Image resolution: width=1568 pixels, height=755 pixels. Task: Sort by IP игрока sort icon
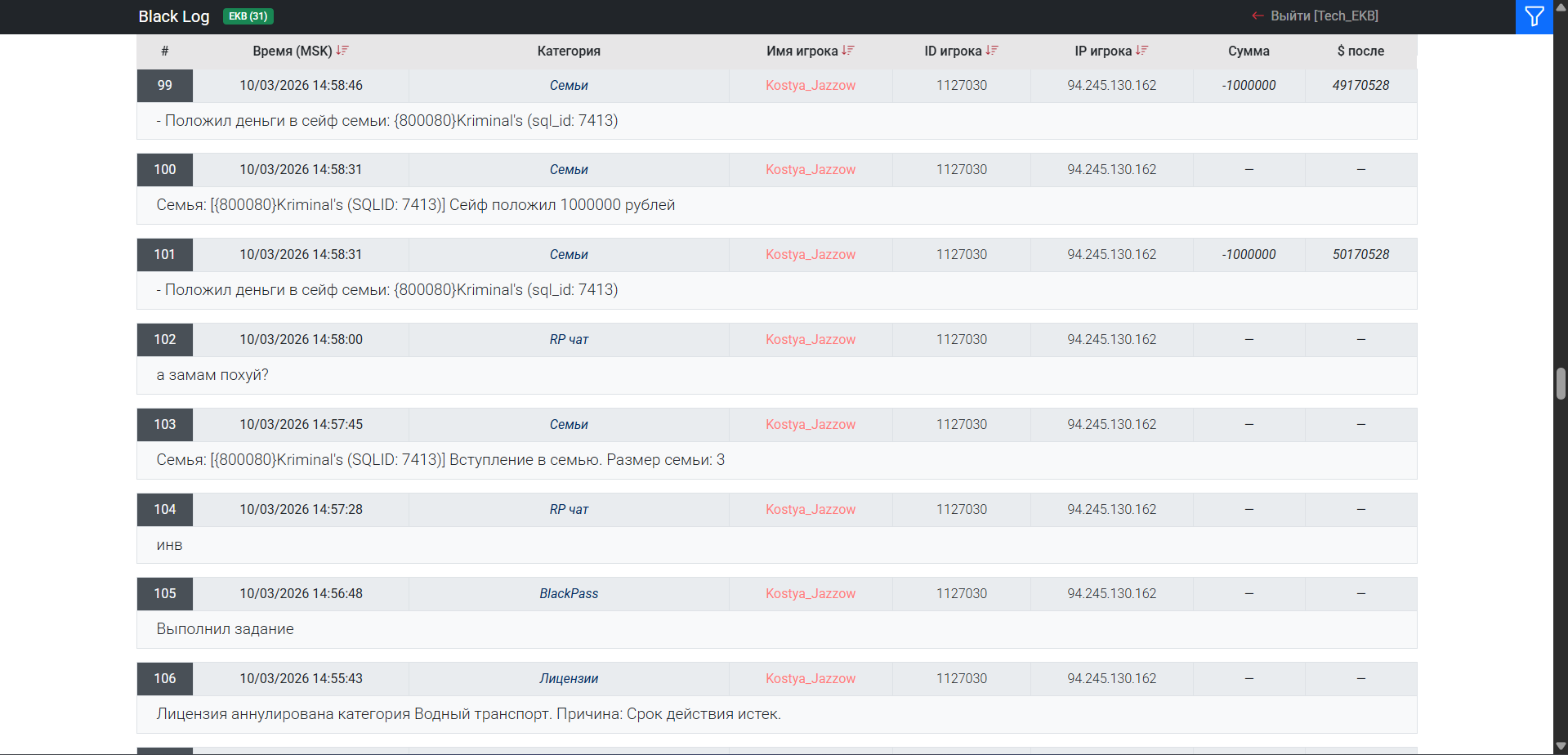(x=1142, y=51)
